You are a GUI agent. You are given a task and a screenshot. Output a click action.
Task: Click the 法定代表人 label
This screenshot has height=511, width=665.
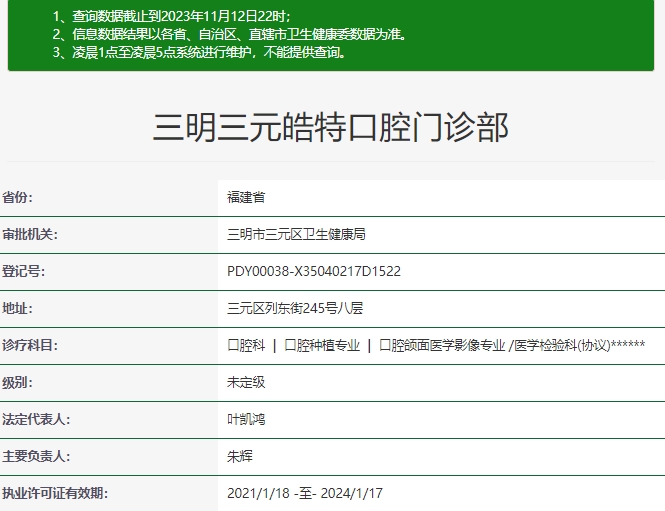(36, 419)
